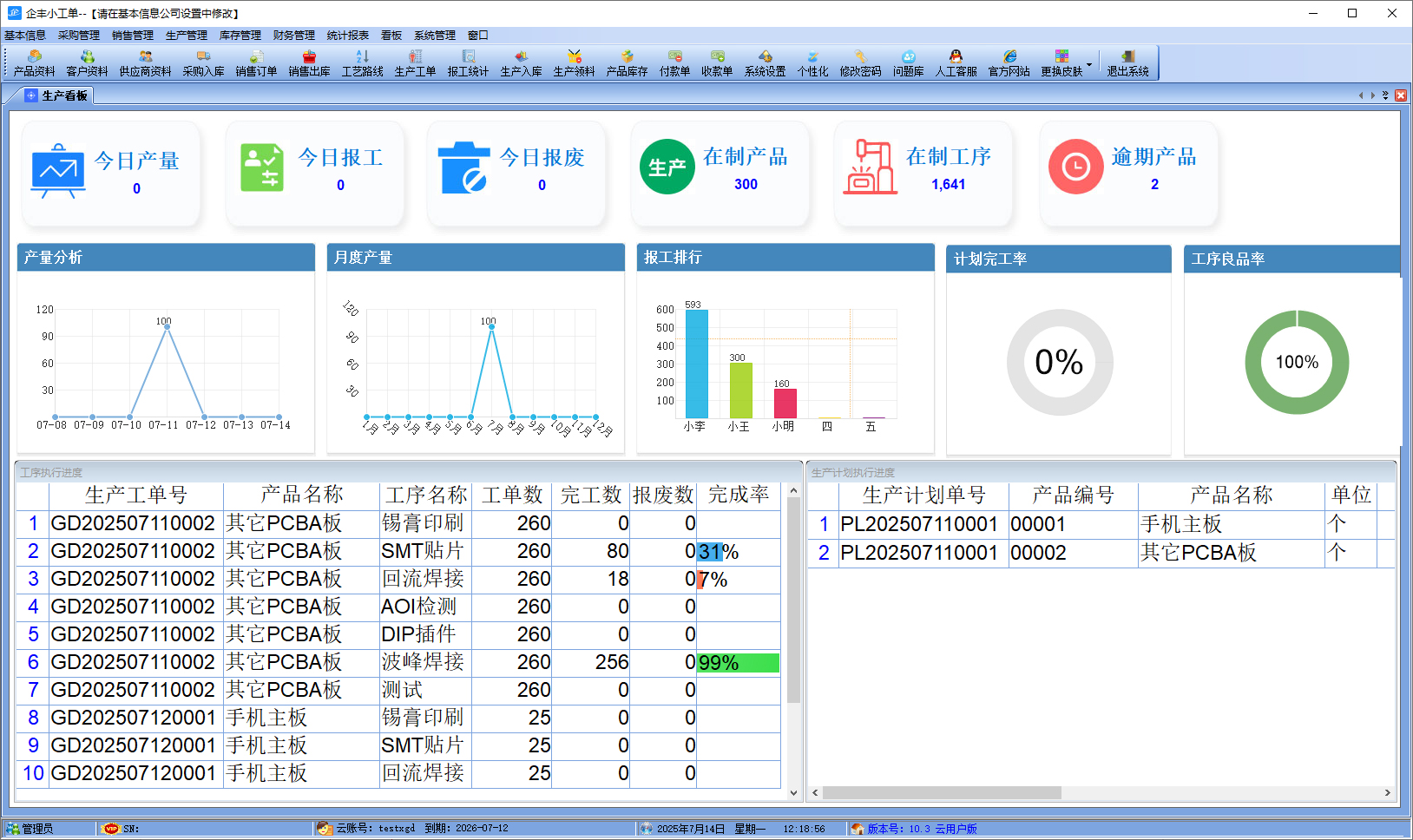Open the 统计报表 menu
1413x840 pixels.
tap(347, 36)
